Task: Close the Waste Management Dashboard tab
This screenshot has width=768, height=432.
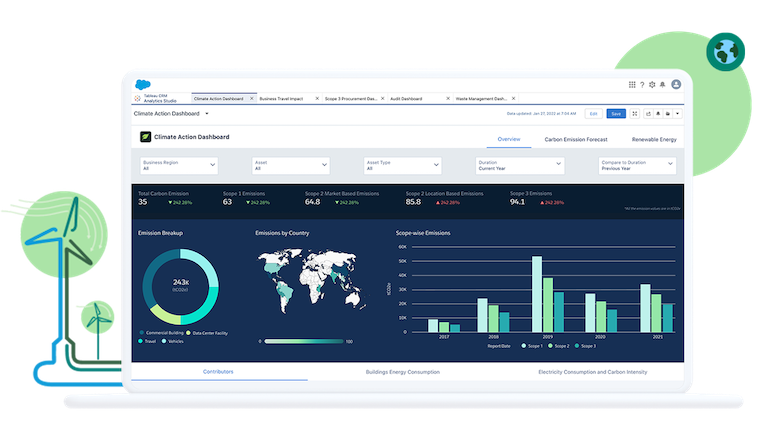Action: point(513,98)
